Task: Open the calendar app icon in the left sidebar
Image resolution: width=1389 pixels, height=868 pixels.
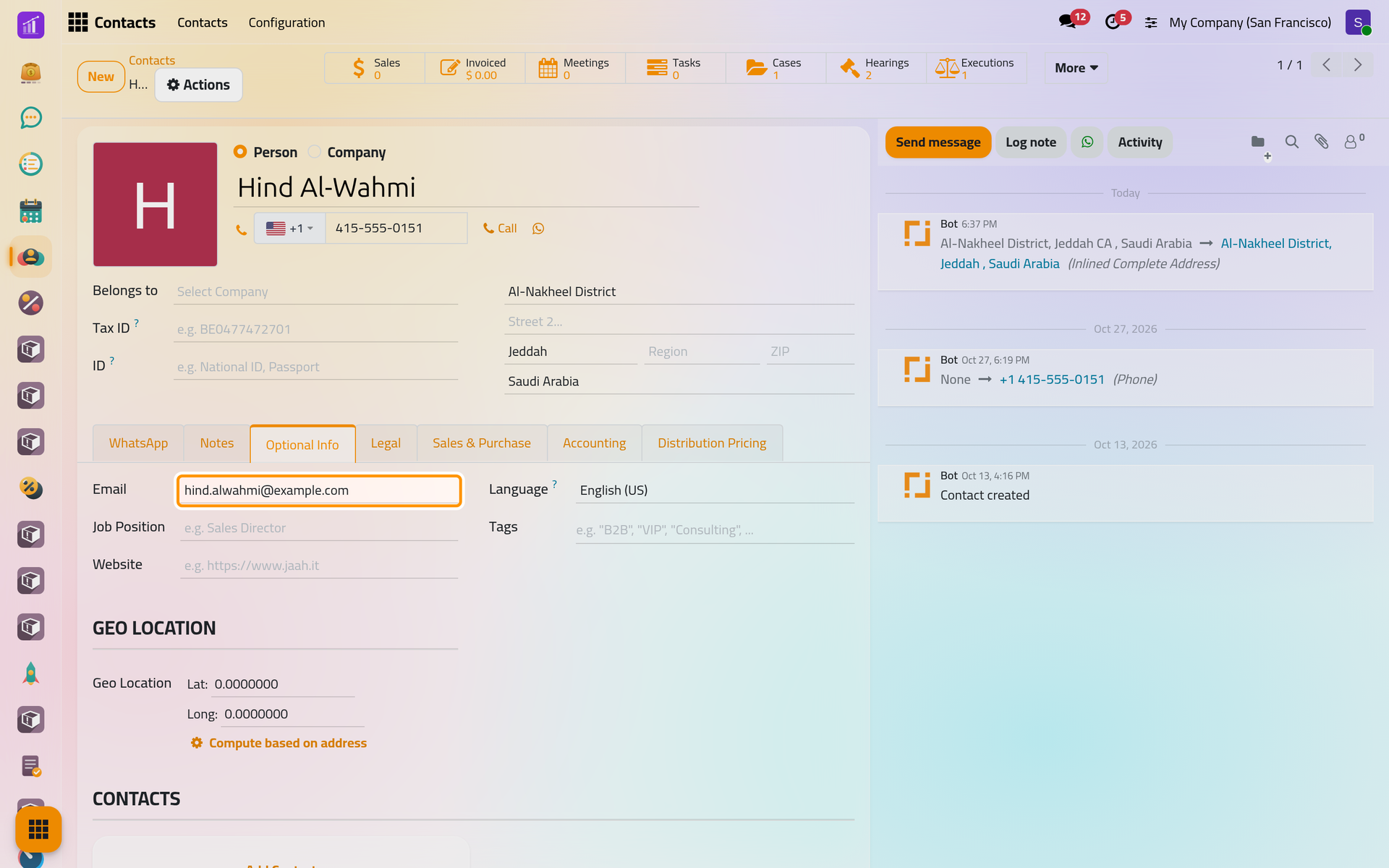Action: click(30, 210)
